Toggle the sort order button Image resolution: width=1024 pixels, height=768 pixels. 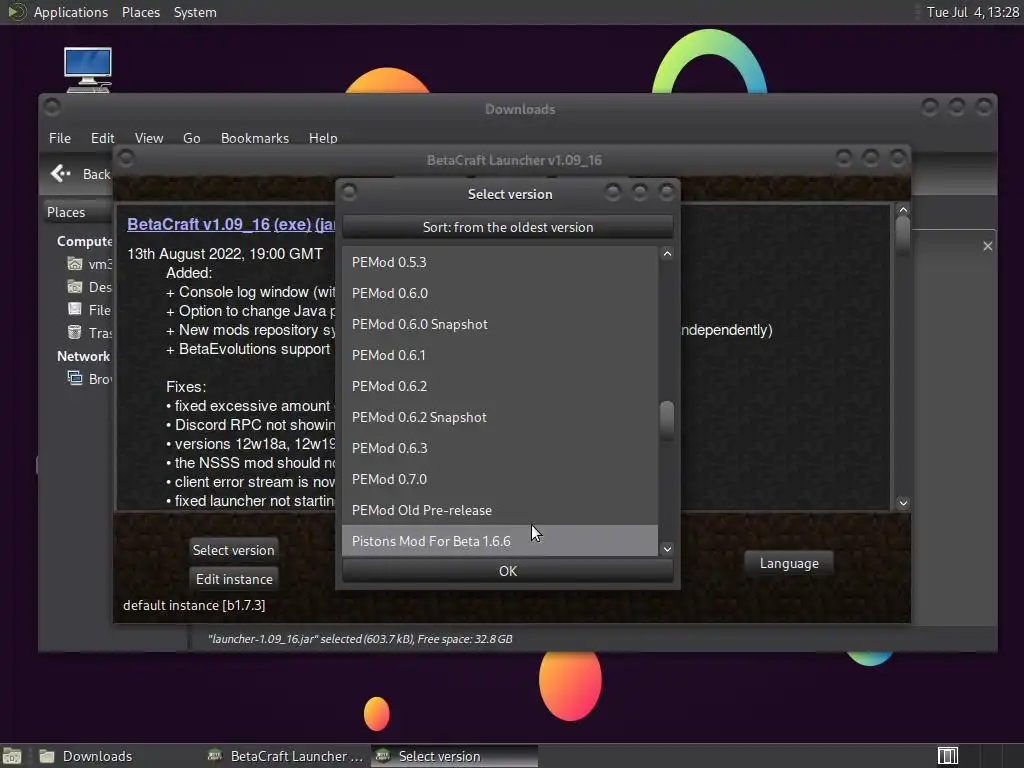coord(507,227)
